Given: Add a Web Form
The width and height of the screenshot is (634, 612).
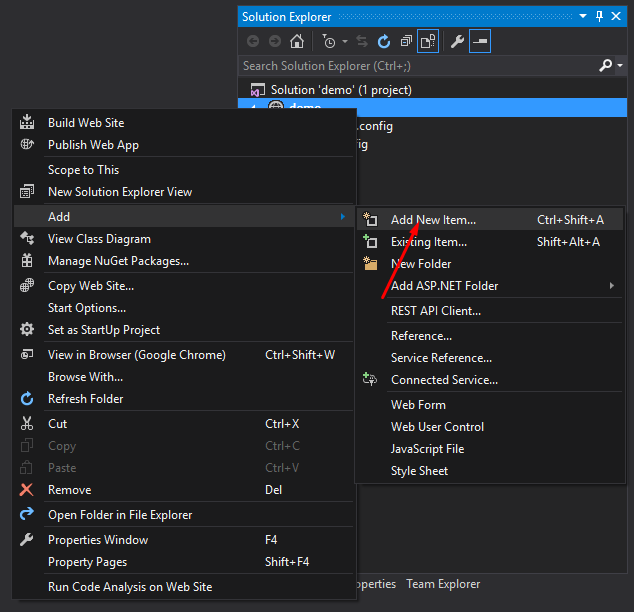Looking at the screenshot, I should [x=490, y=405].
